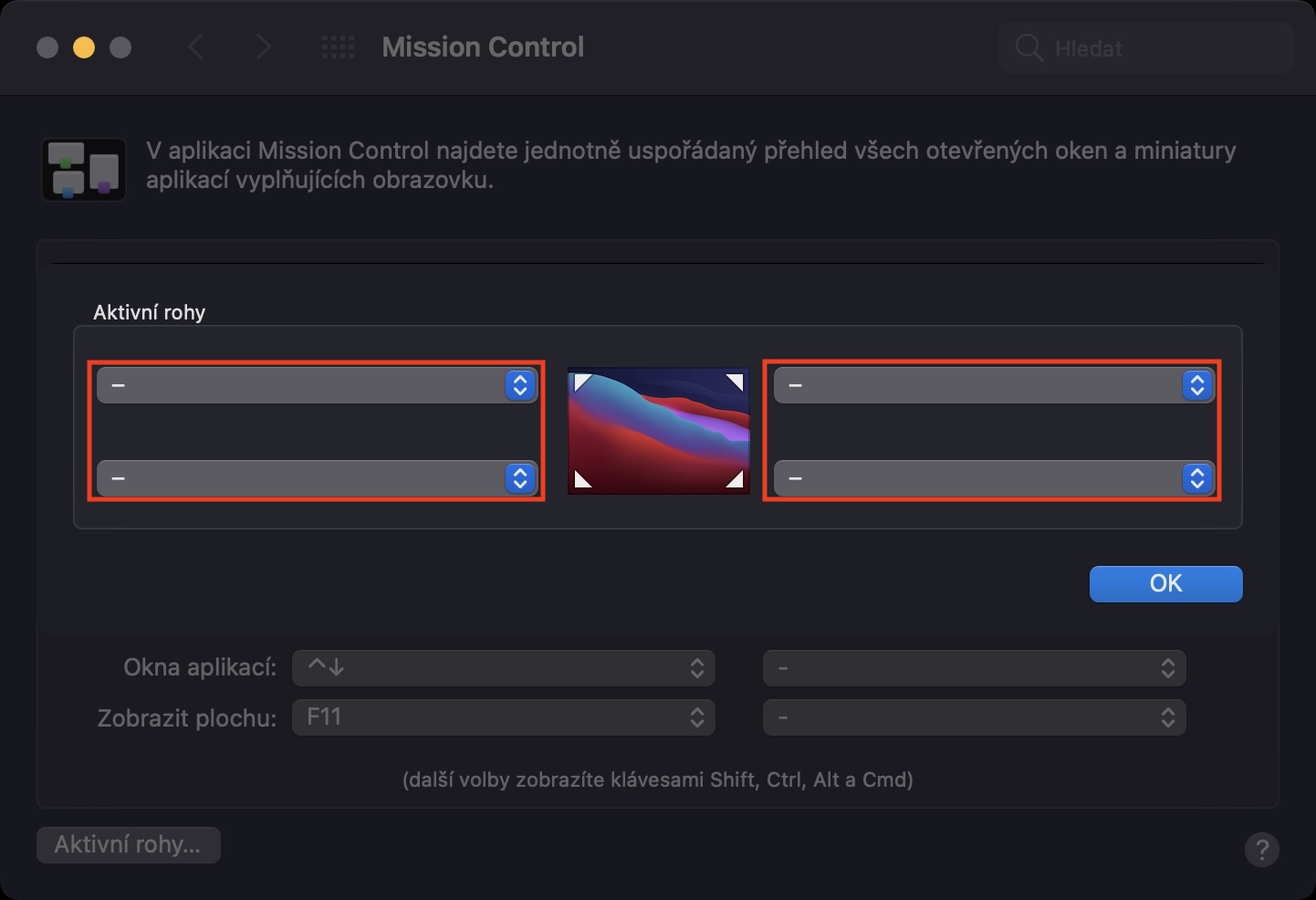
Task: Click the magnifying glass search icon
Action: (x=1029, y=48)
